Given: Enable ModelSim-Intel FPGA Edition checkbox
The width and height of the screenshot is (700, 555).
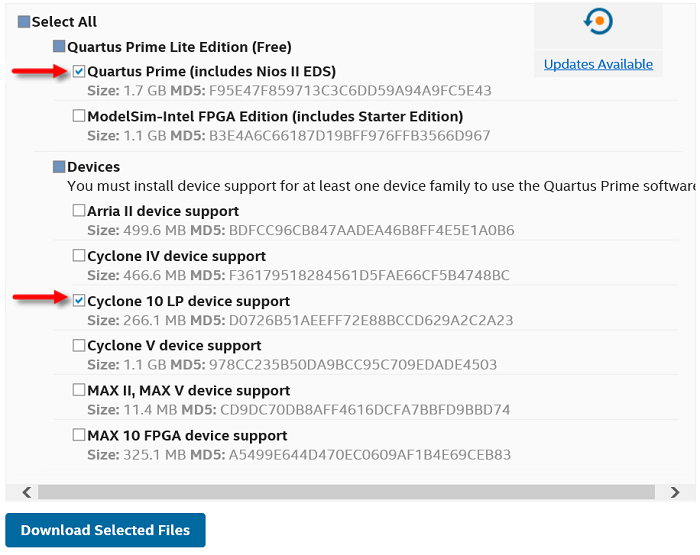Looking at the screenshot, I should click(x=79, y=116).
